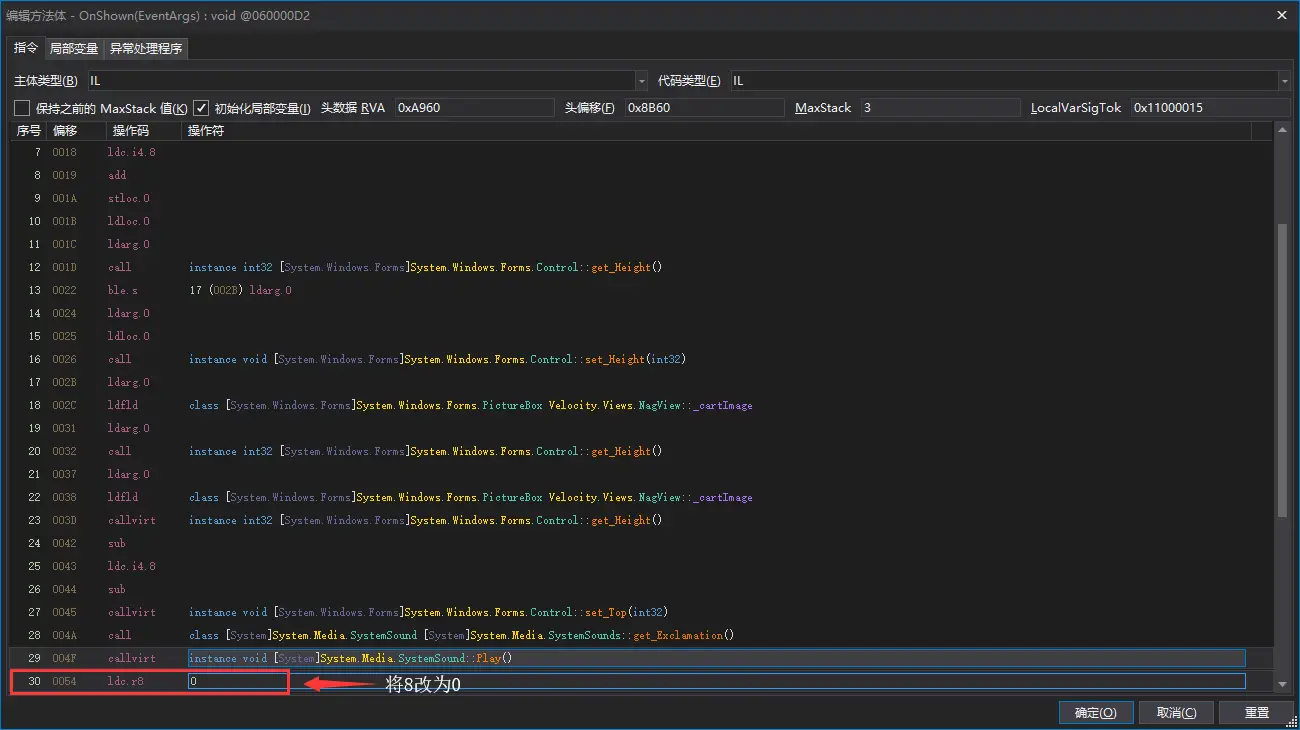Image resolution: width=1300 pixels, height=730 pixels.
Task: Select the 指令 tab
Action: (x=25, y=48)
